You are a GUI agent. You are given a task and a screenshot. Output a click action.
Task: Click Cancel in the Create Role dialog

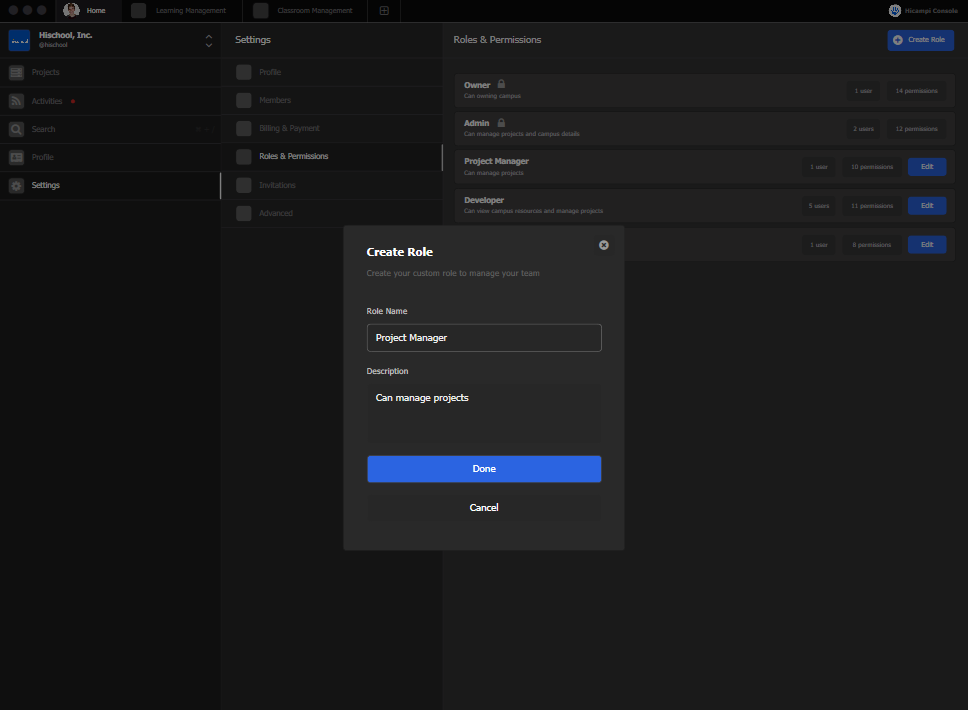click(484, 508)
